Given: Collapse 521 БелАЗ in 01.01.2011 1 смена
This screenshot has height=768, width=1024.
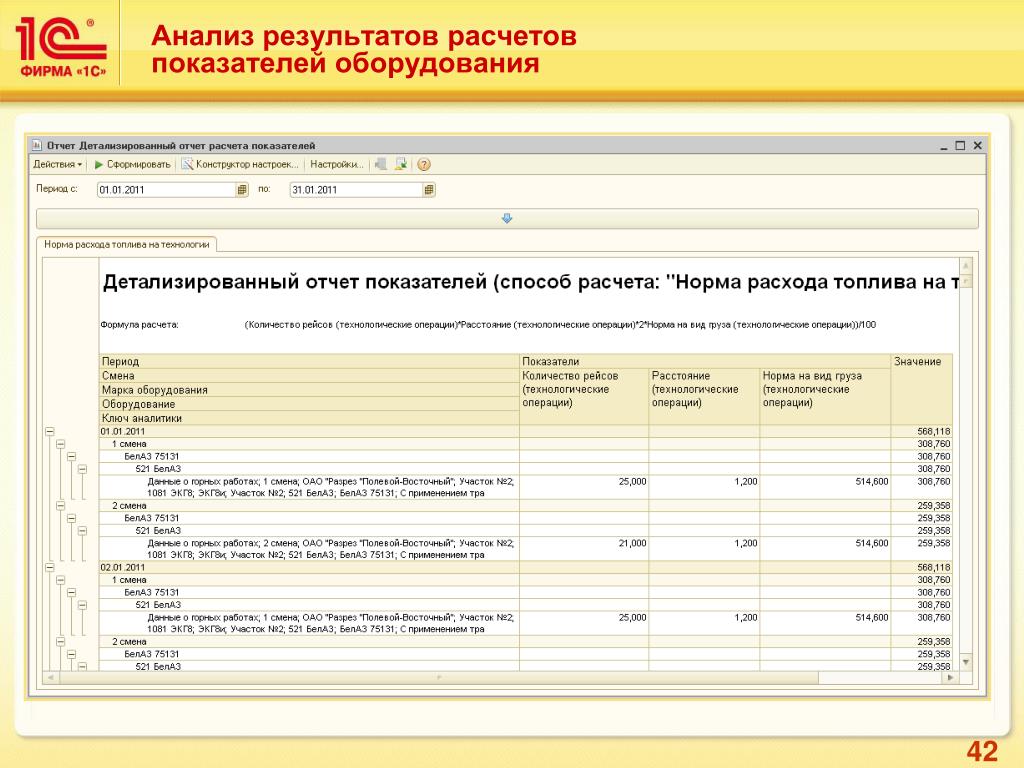Looking at the screenshot, I should click(82, 469).
